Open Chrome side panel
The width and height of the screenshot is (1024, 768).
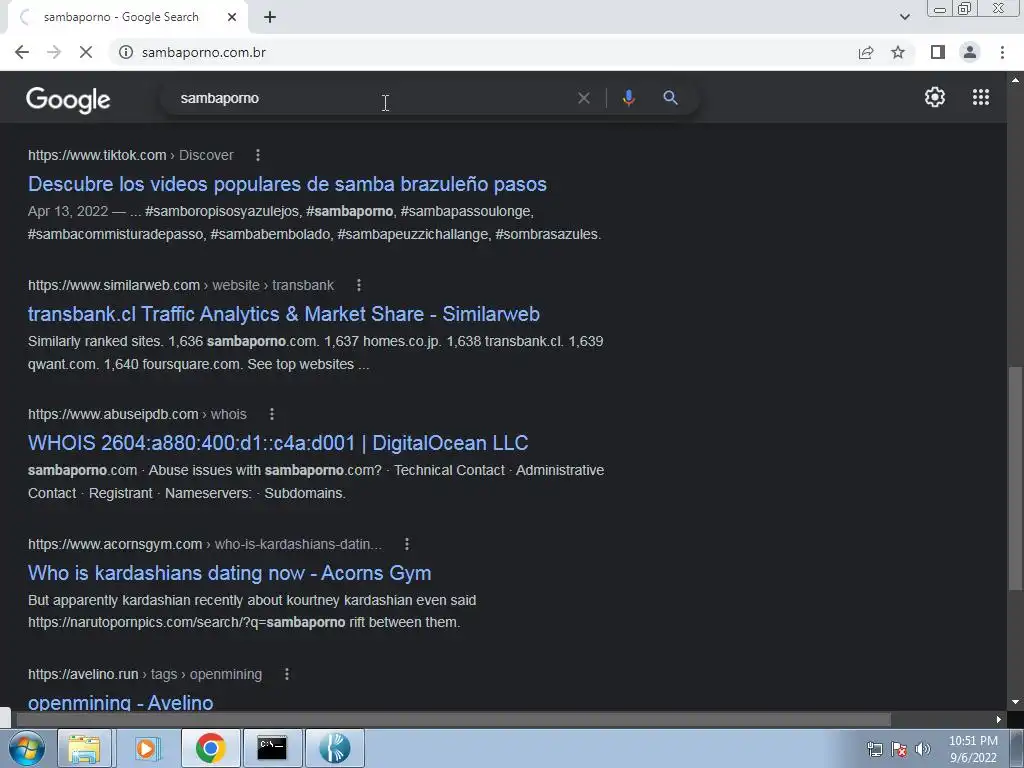[938, 52]
